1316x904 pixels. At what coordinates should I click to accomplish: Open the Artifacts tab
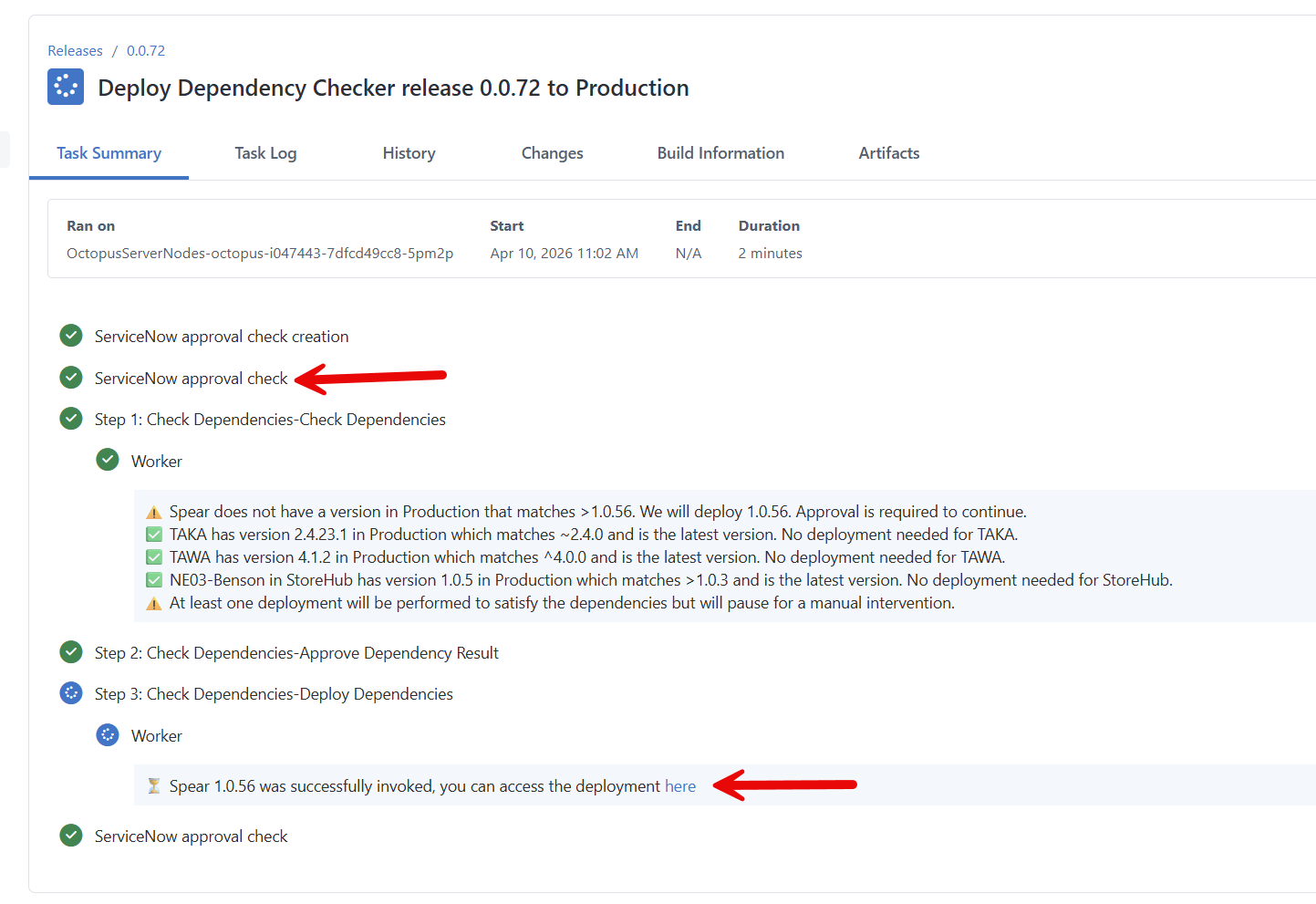click(x=888, y=153)
